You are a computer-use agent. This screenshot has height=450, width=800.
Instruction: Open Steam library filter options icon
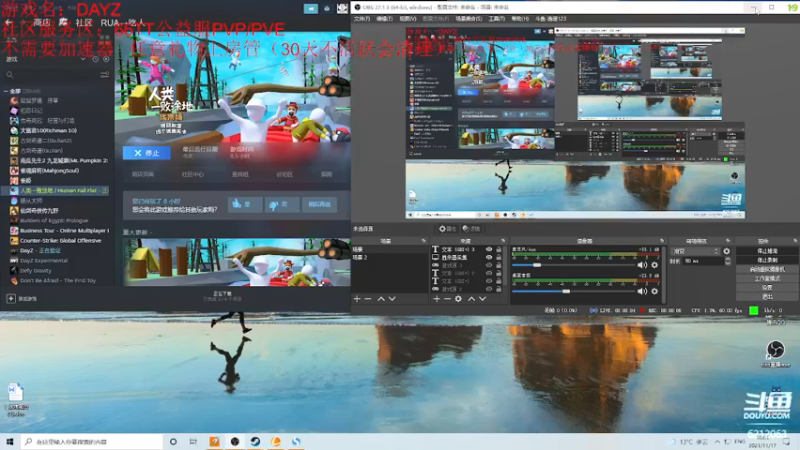105,75
